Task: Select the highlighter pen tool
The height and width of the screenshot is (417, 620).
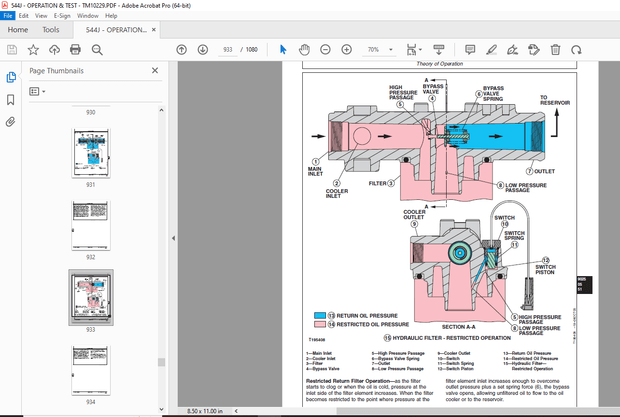Action: click(x=491, y=49)
